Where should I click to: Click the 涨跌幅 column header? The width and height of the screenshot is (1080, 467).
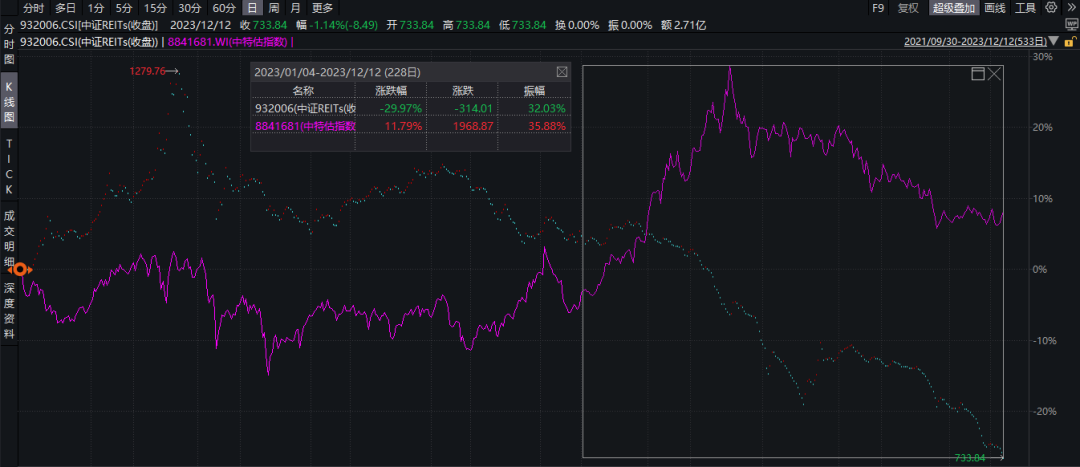pos(391,90)
